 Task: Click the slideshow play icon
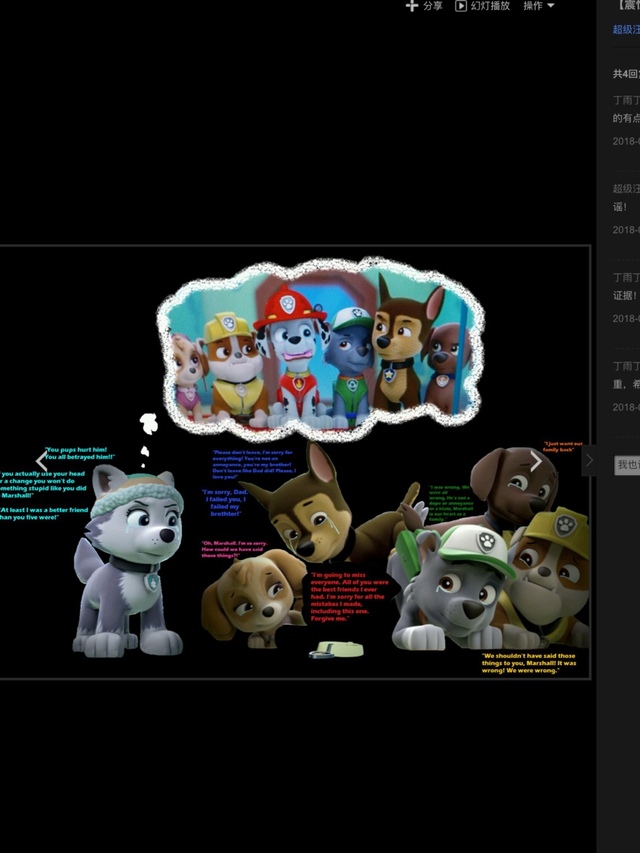click(461, 6)
